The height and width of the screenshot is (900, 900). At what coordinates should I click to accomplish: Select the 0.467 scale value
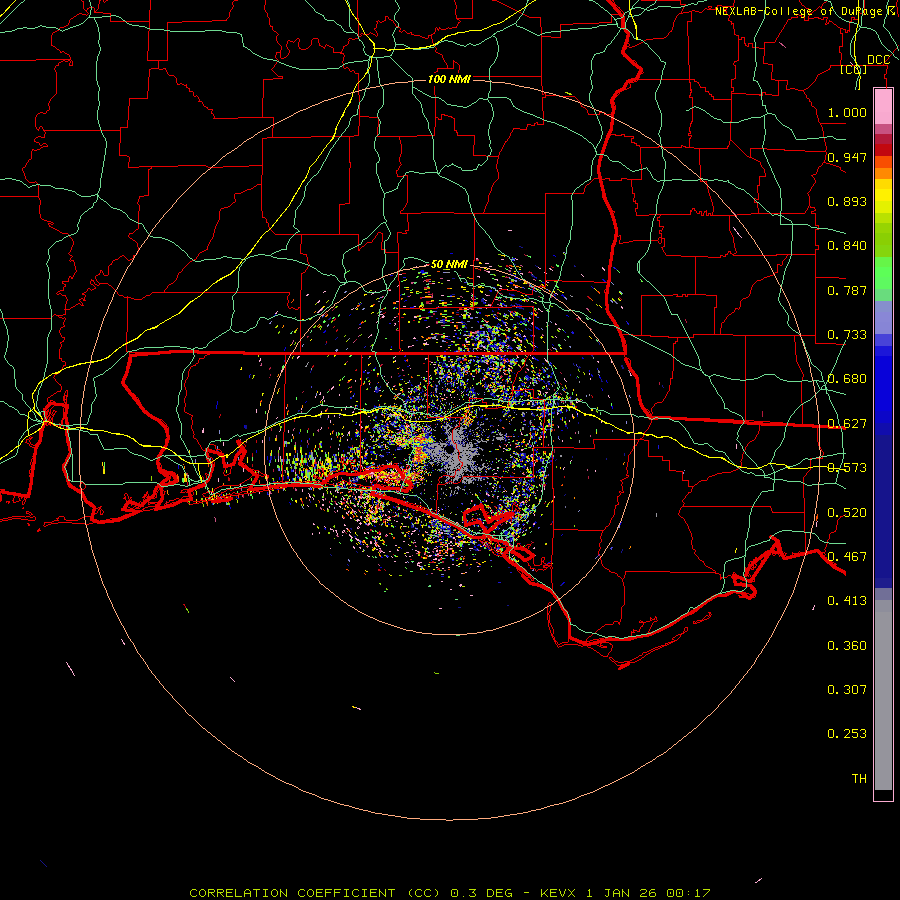click(847, 557)
